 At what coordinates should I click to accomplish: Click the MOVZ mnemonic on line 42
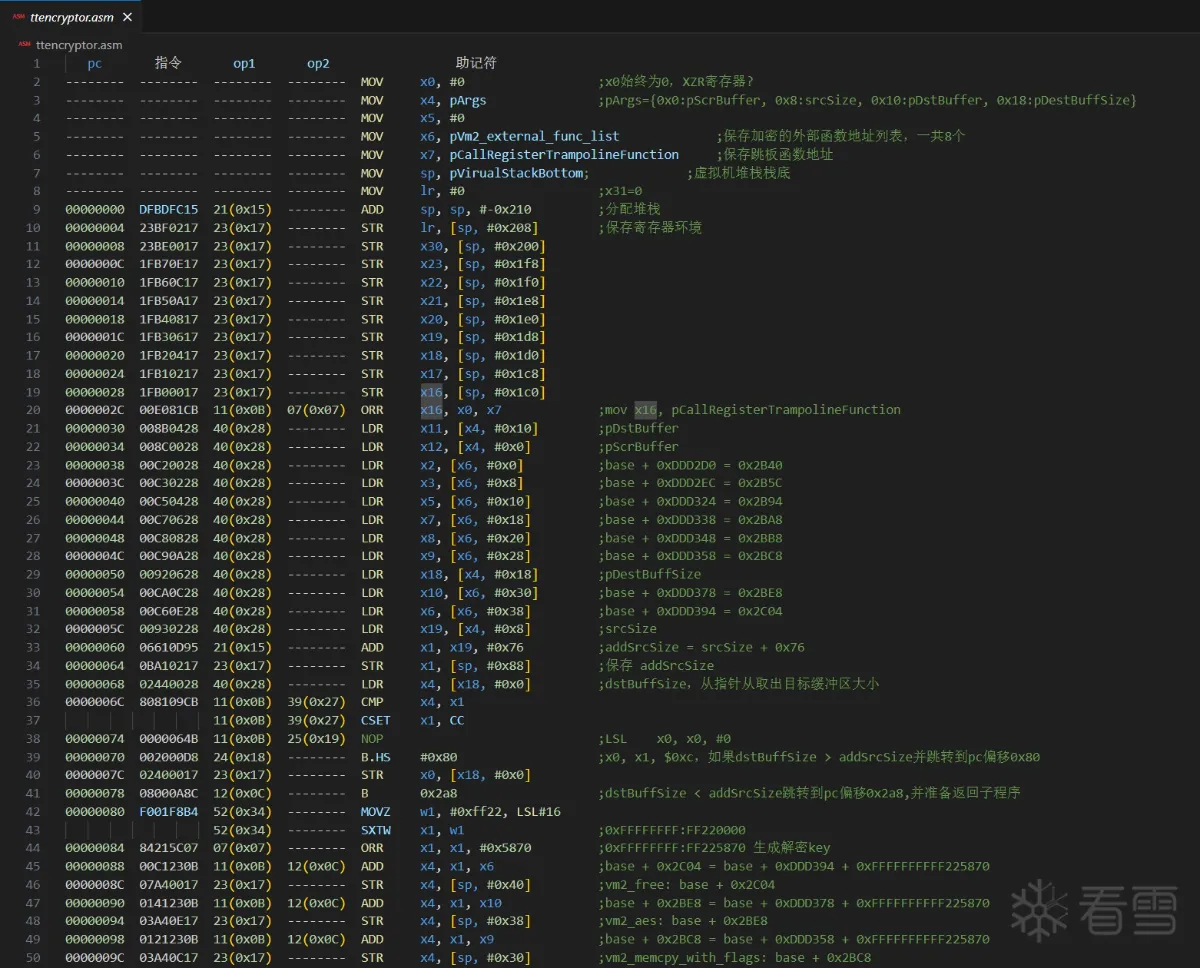click(375, 812)
